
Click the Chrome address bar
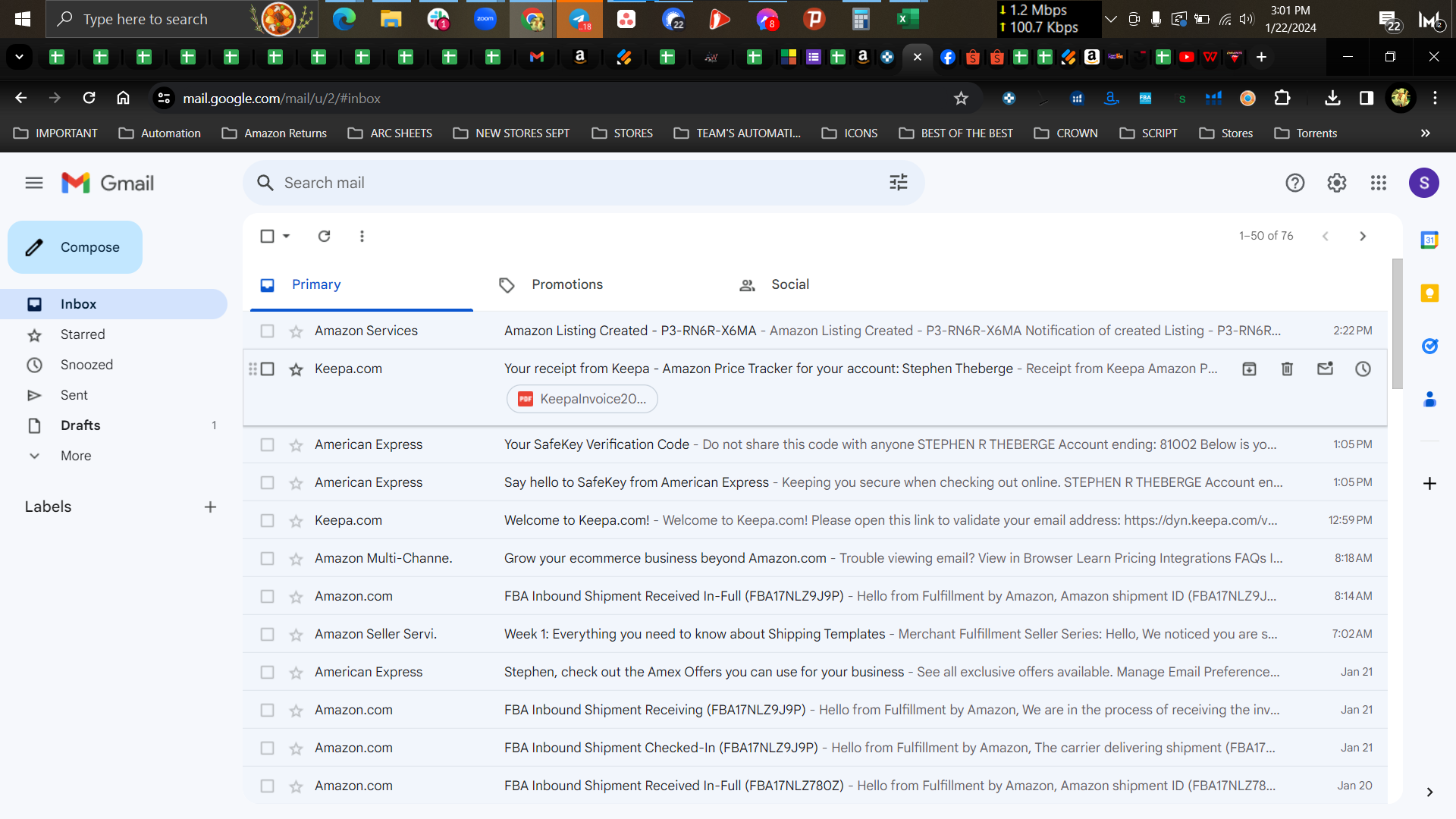(x=565, y=98)
